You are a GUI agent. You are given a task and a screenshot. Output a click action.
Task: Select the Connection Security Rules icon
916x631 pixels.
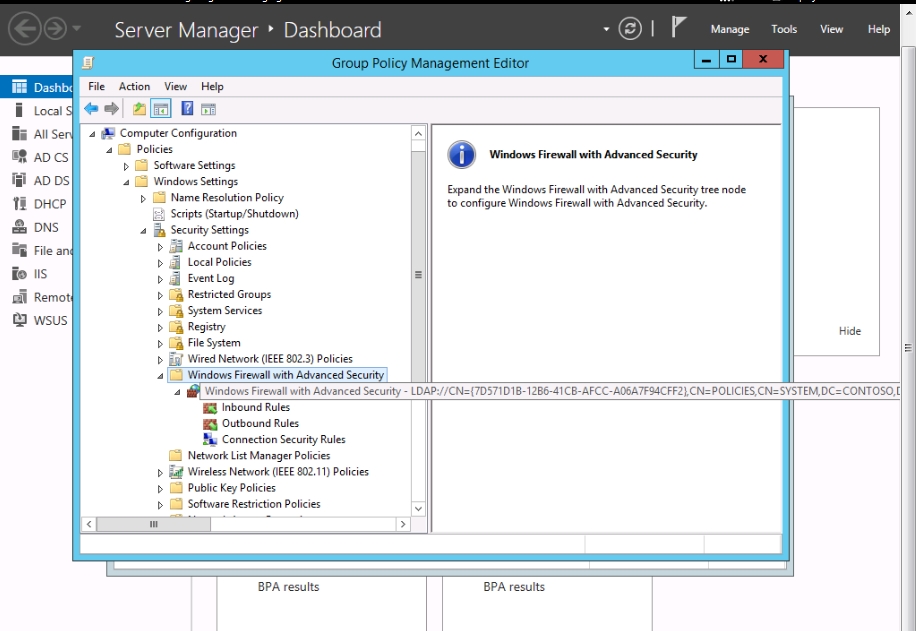(210, 439)
